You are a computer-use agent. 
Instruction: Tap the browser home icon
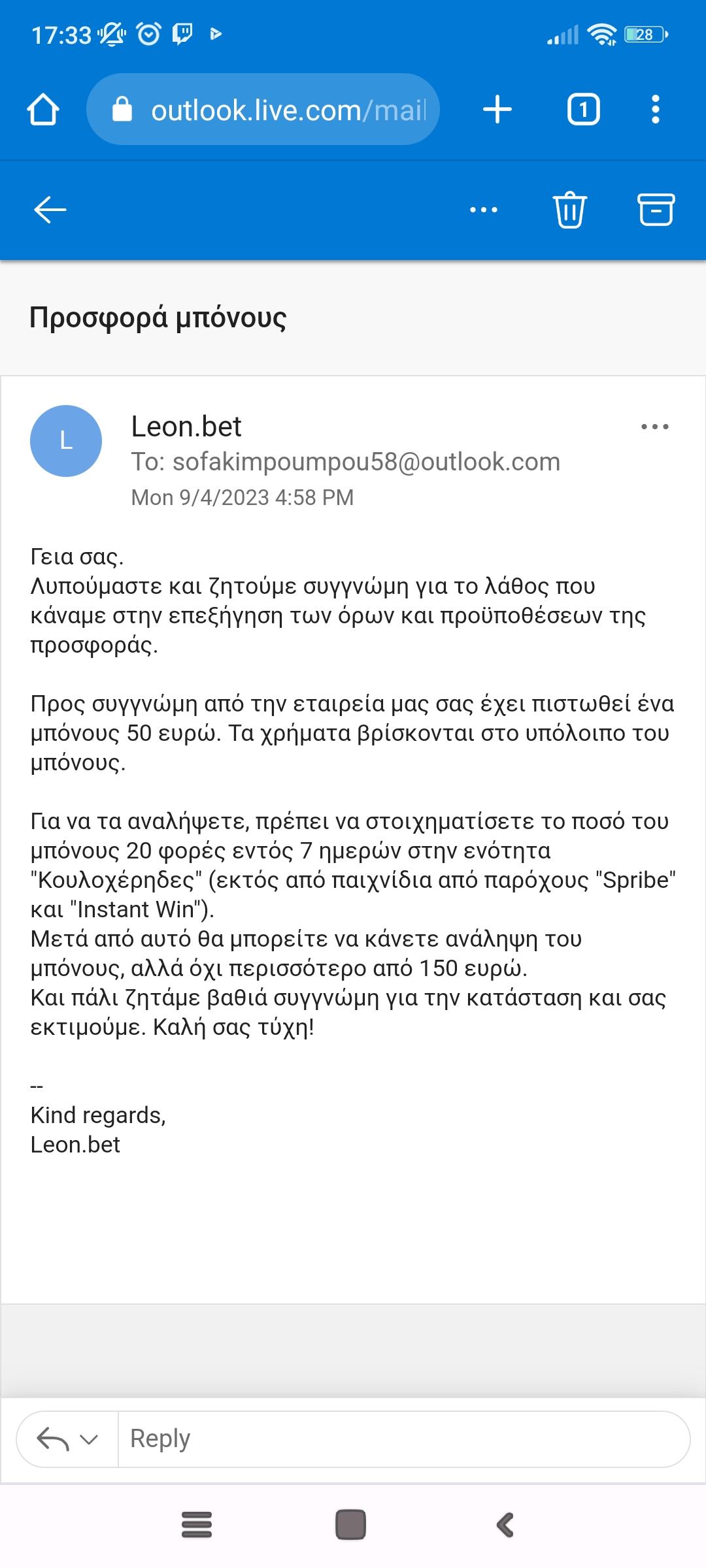pos(43,110)
